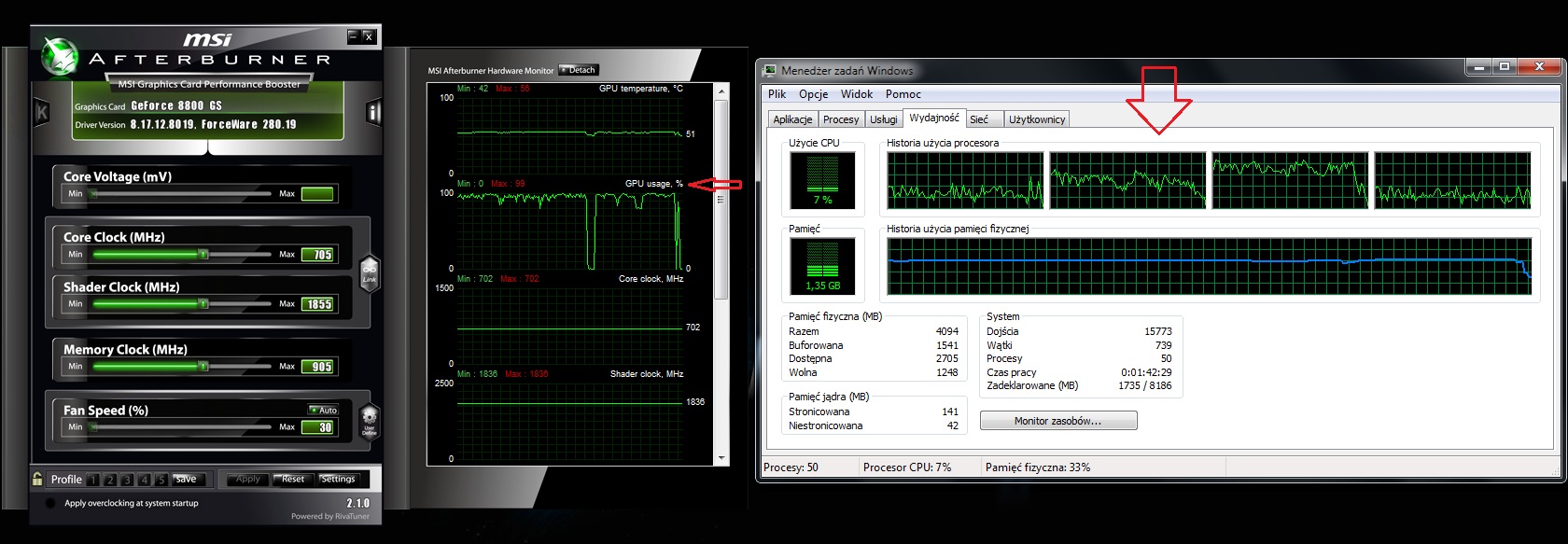Click 'Powered by RivaTuner' text
Viewport: 1568px width, 544px height.
tap(330, 516)
